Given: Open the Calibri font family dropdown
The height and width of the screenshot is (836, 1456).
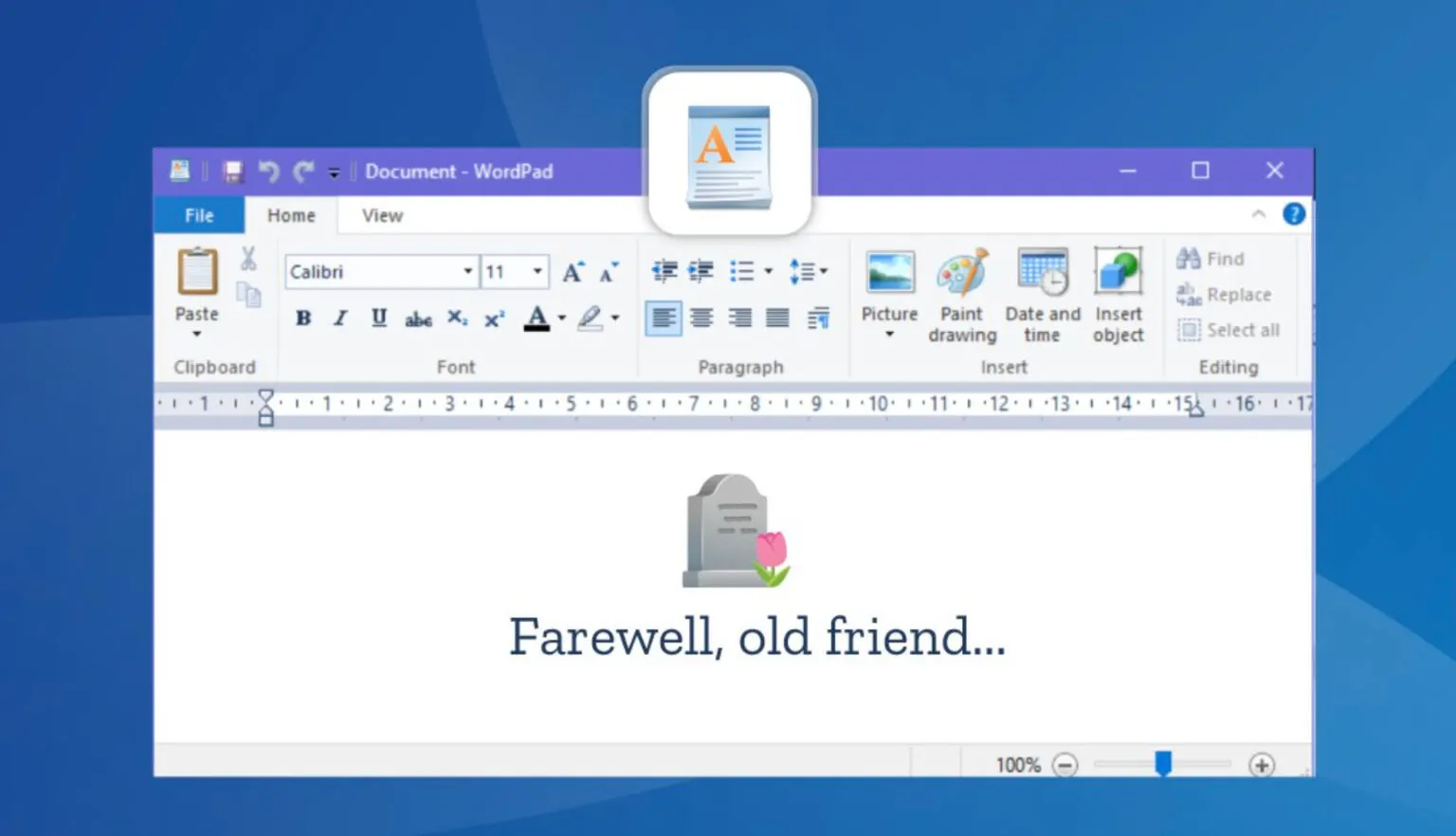Looking at the screenshot, I should tap(467, 272).
